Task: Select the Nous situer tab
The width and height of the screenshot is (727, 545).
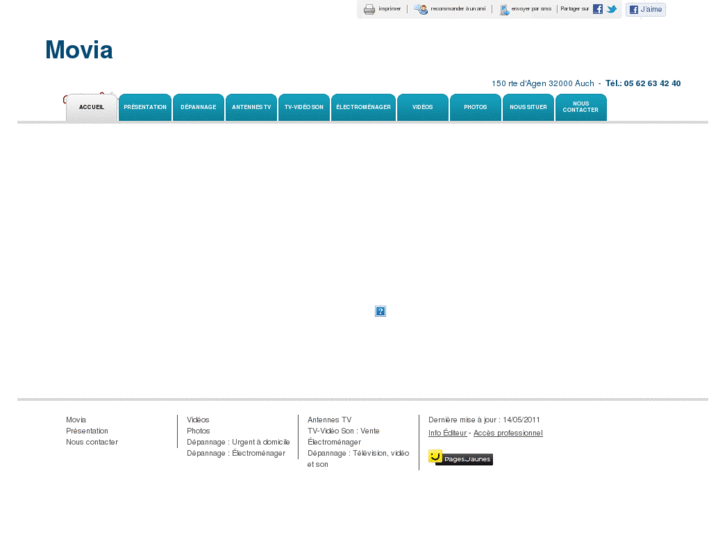Action: click(x=528, y=108)
